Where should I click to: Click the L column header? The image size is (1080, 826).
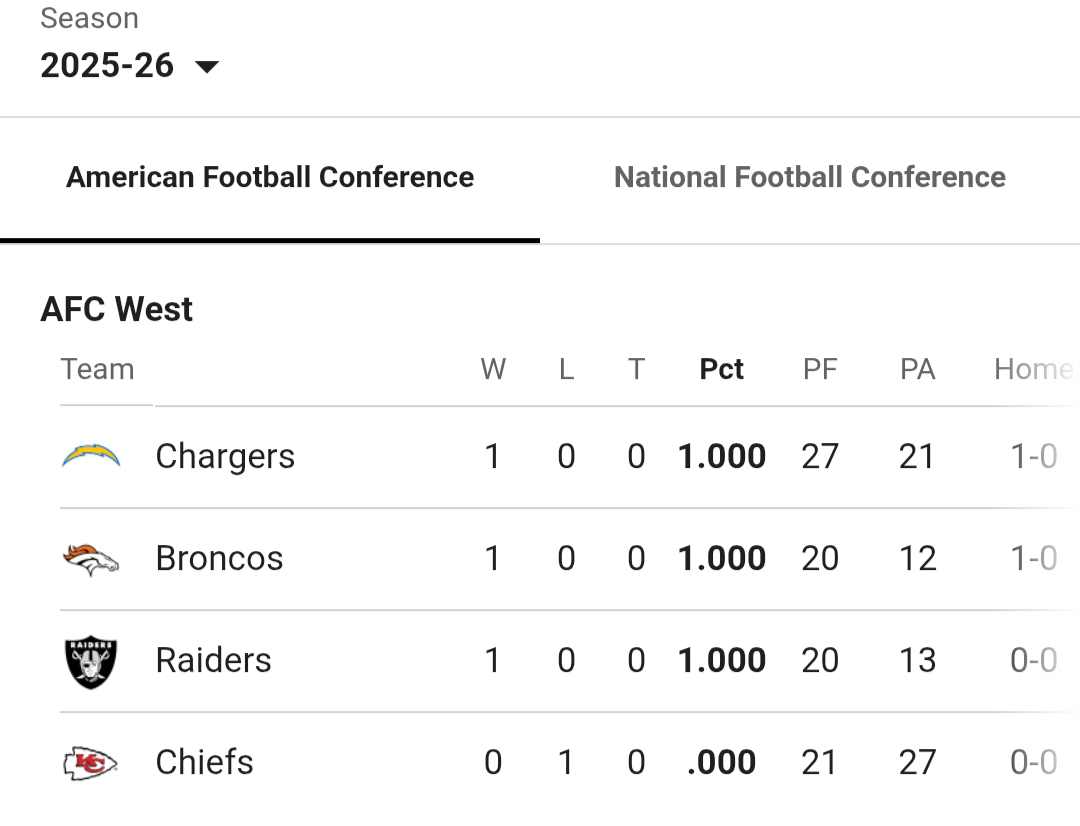566,370
